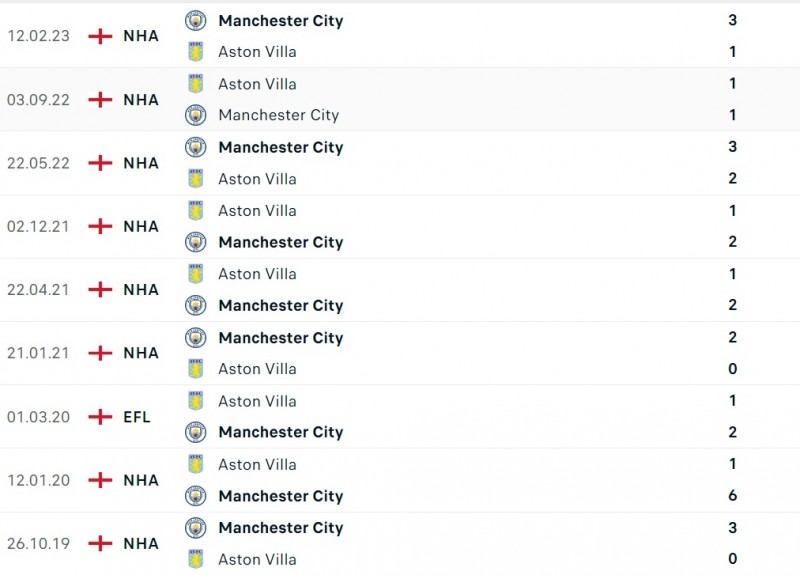Click Aston Villa crest in 22.04.21 match
800x575 pixels.
196,274
